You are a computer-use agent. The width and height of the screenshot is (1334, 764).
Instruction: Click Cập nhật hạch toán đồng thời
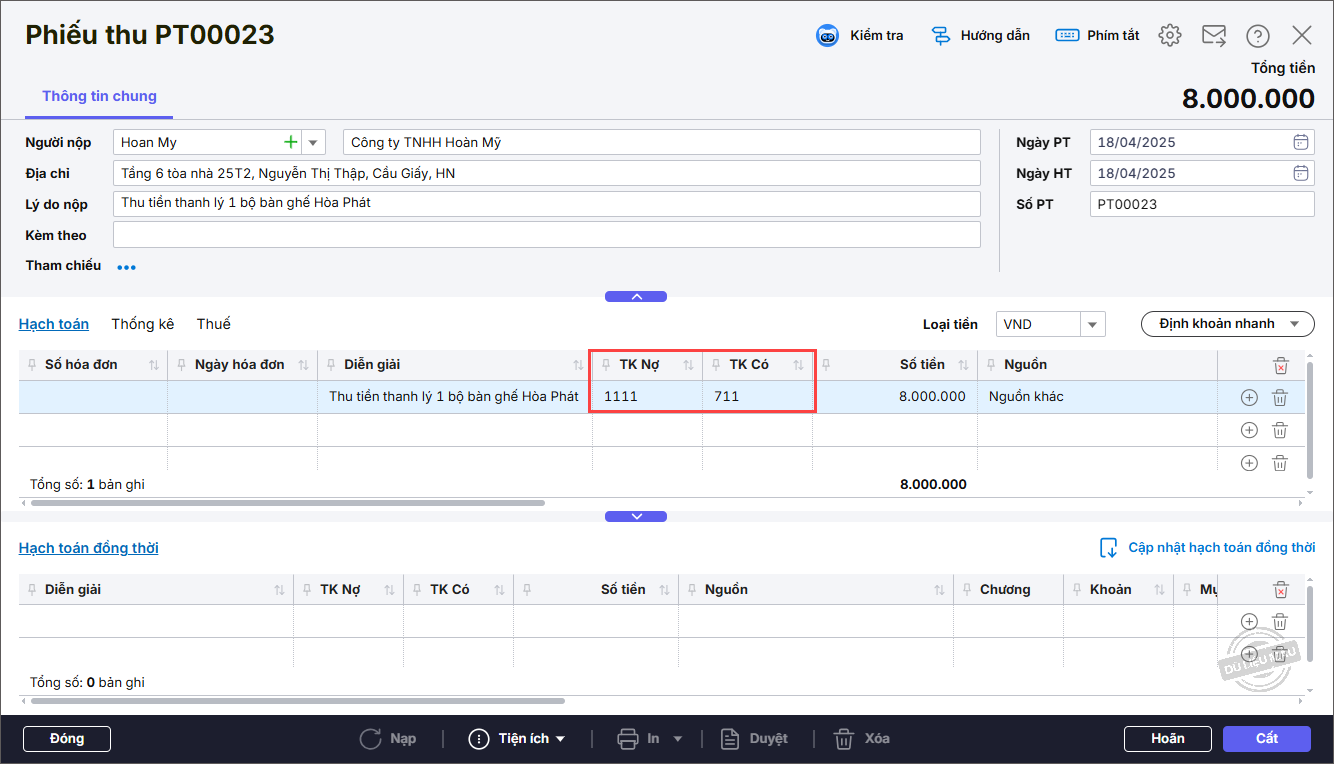click(1207, 548)
